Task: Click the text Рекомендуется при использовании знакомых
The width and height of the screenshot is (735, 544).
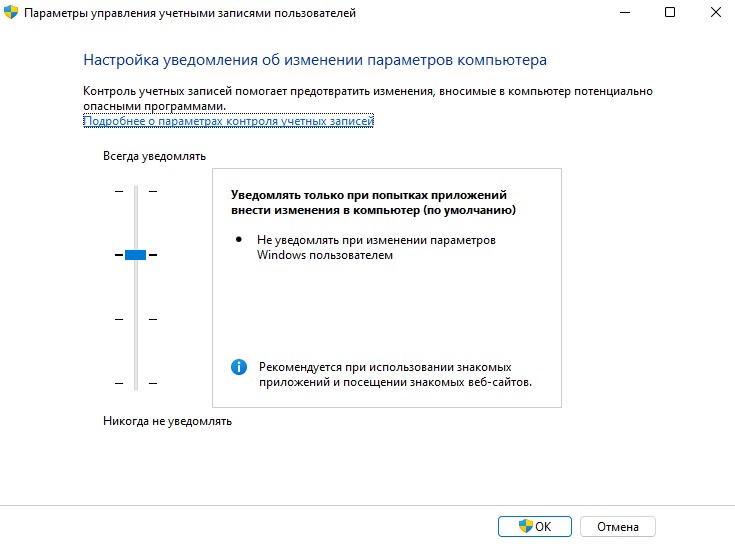Action: tap(395, 374)
